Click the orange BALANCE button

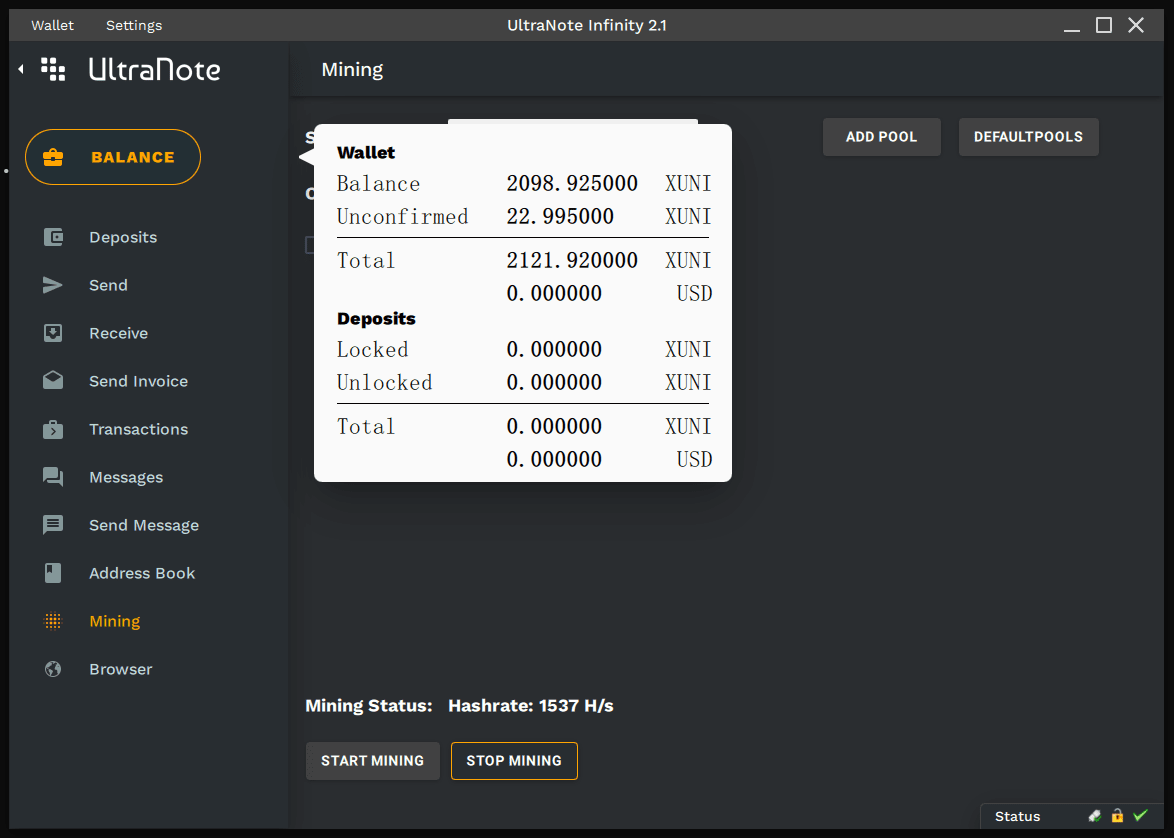[x=113, y=157]
